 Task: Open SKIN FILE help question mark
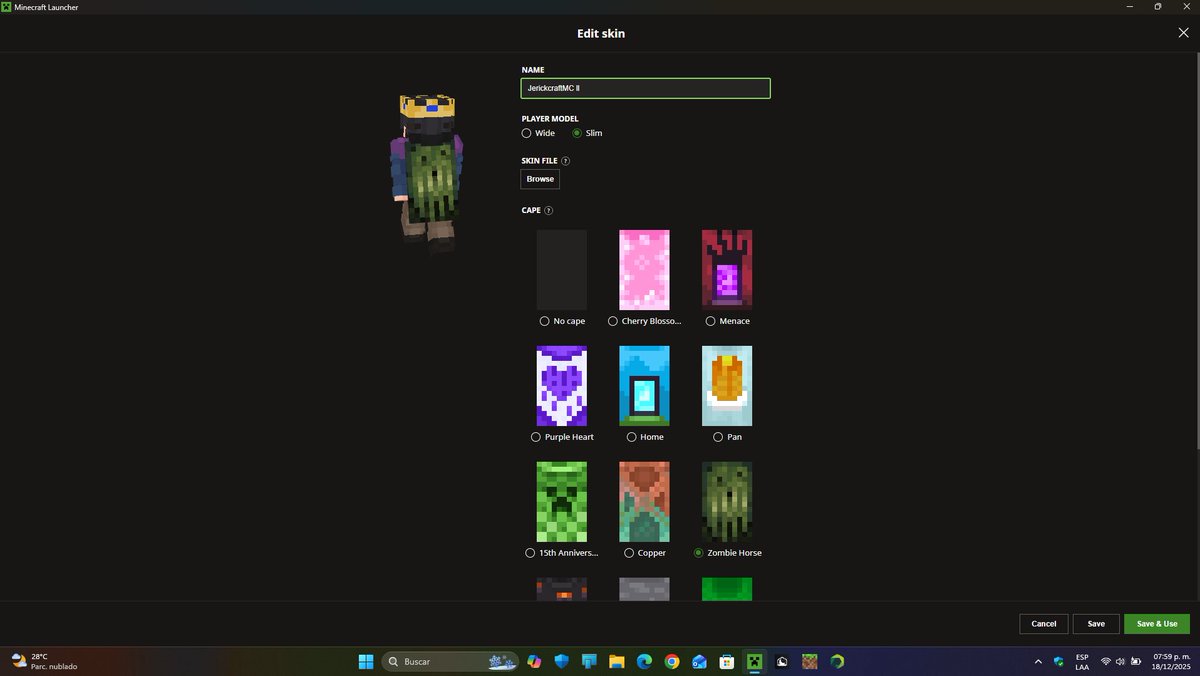[x=566, y=160]
